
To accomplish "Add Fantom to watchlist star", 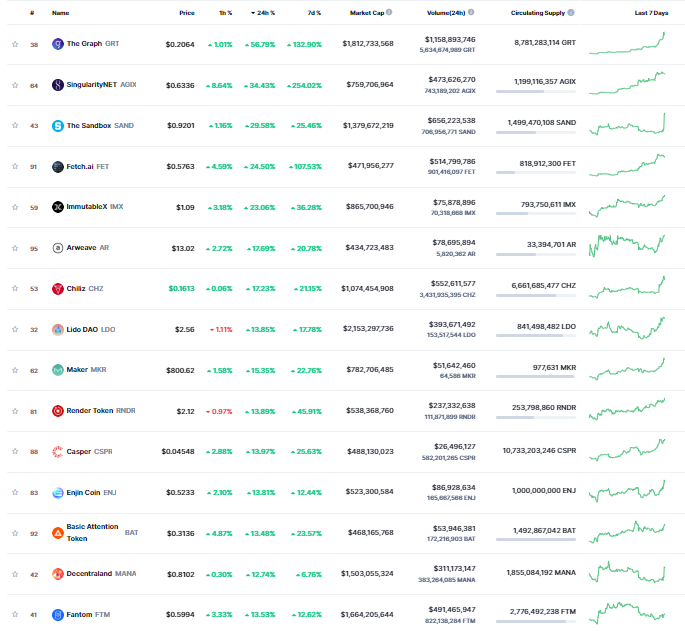I will [15, 614].
